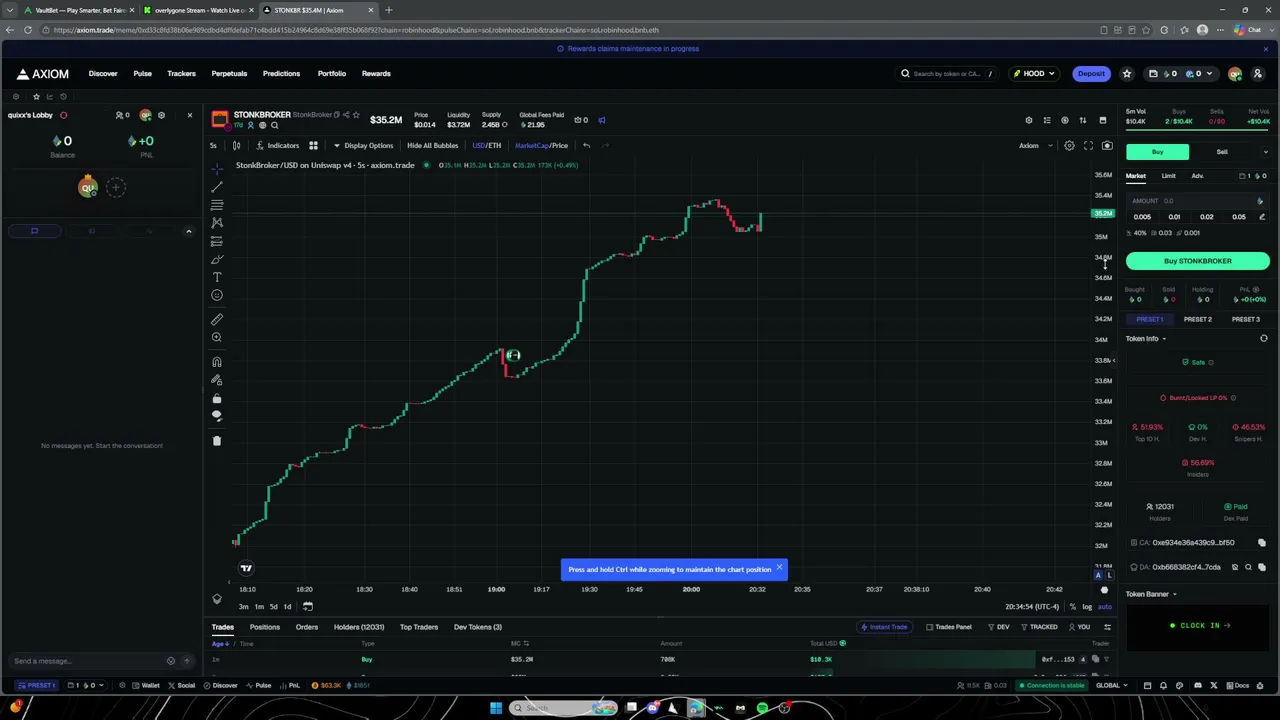Select the 0.05 quick amount

coord(1239,217)
